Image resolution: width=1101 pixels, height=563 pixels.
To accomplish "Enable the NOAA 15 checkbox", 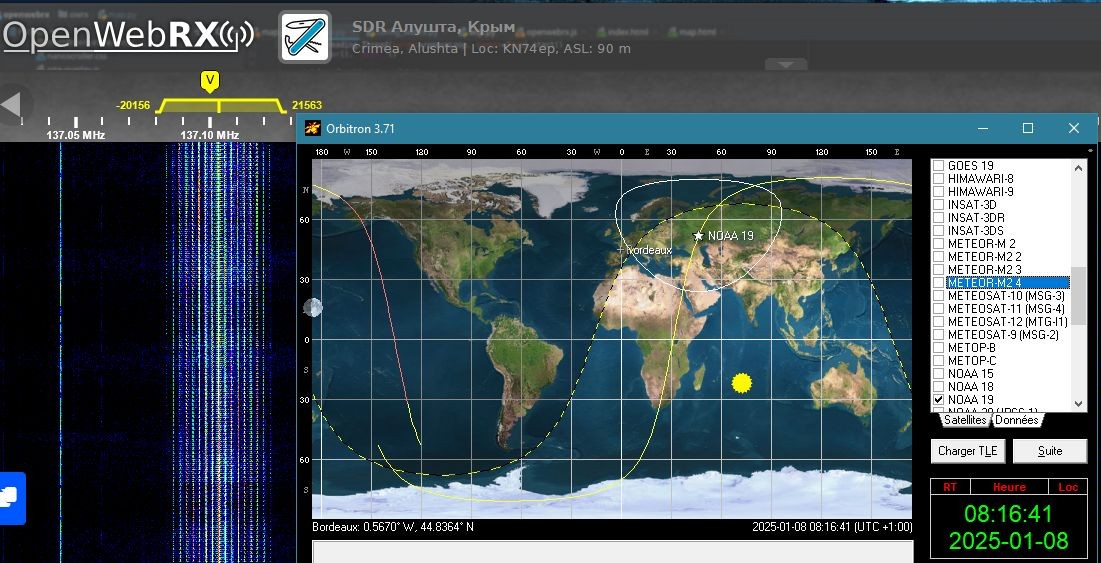I will click(x=938, y=373).
